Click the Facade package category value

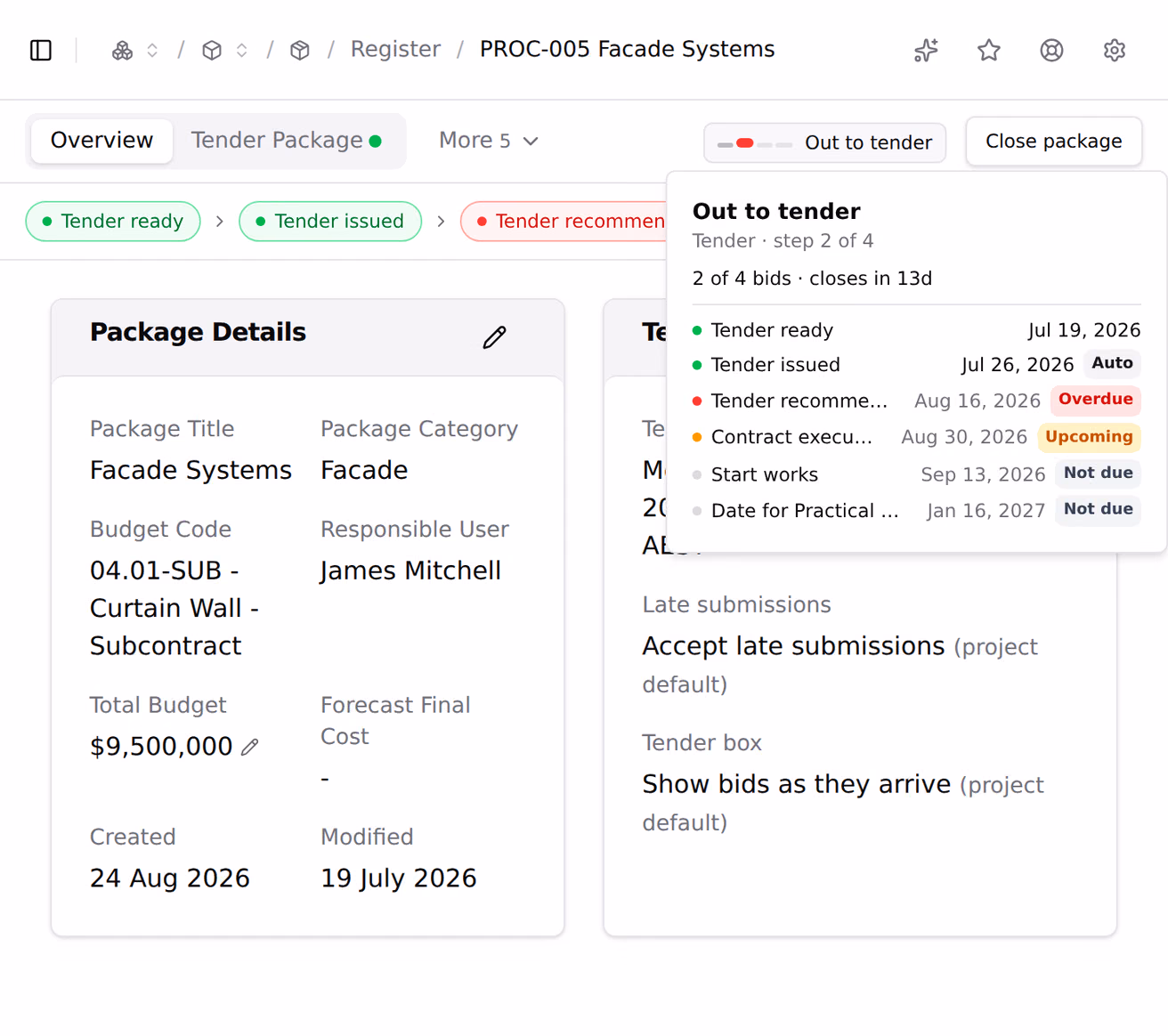[x=364, y=470]
